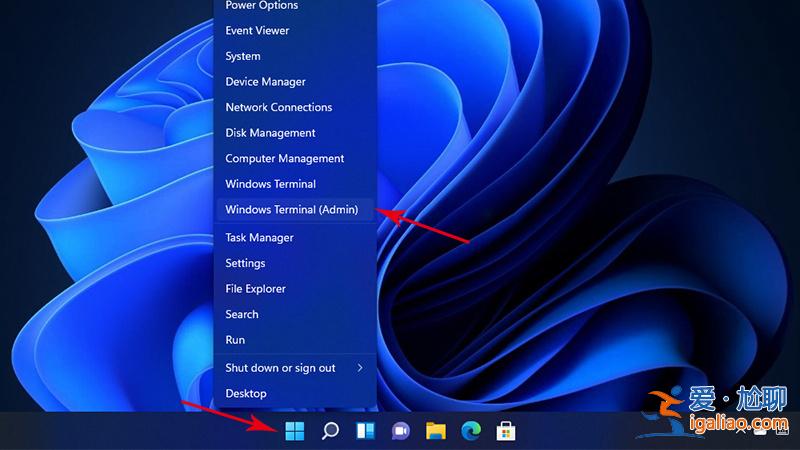Select Network Connections menu item

tap(295, 107)
